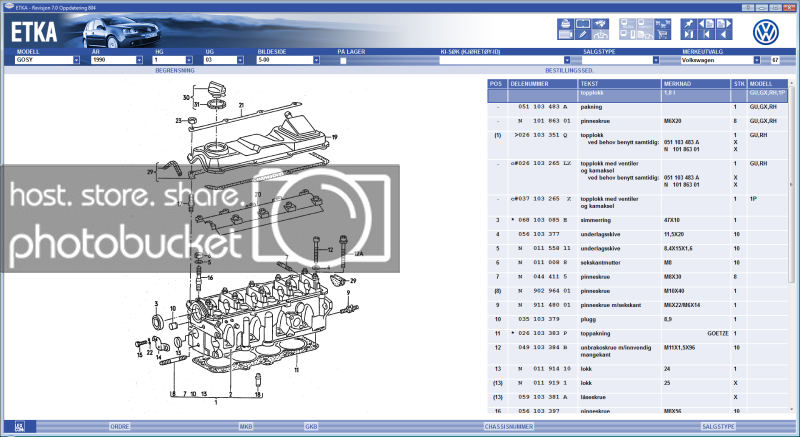Toggle the På Lager checkbox

pyautogui.click(x=343, y=60)
